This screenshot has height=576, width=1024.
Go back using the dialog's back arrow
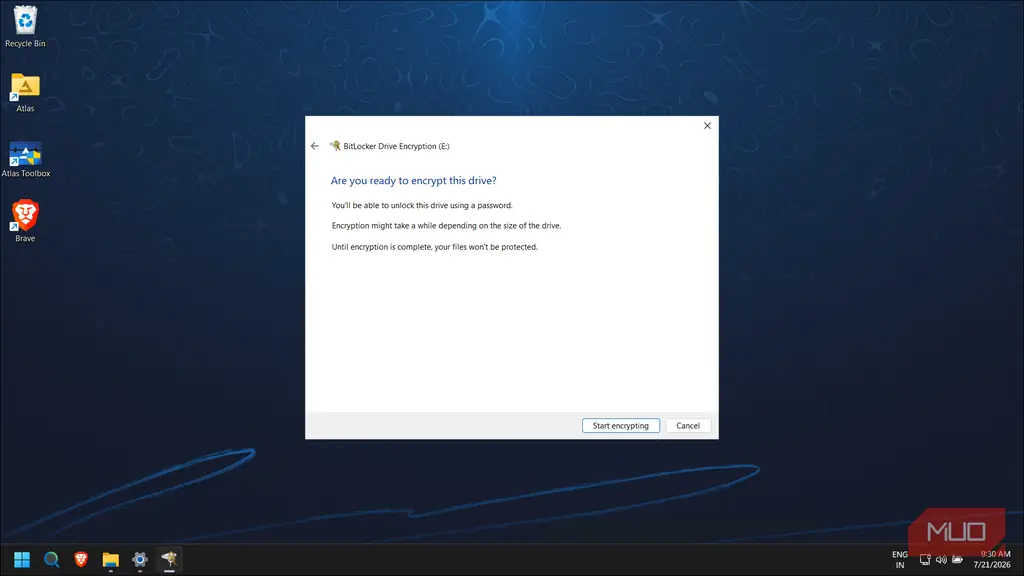point(315,146)
